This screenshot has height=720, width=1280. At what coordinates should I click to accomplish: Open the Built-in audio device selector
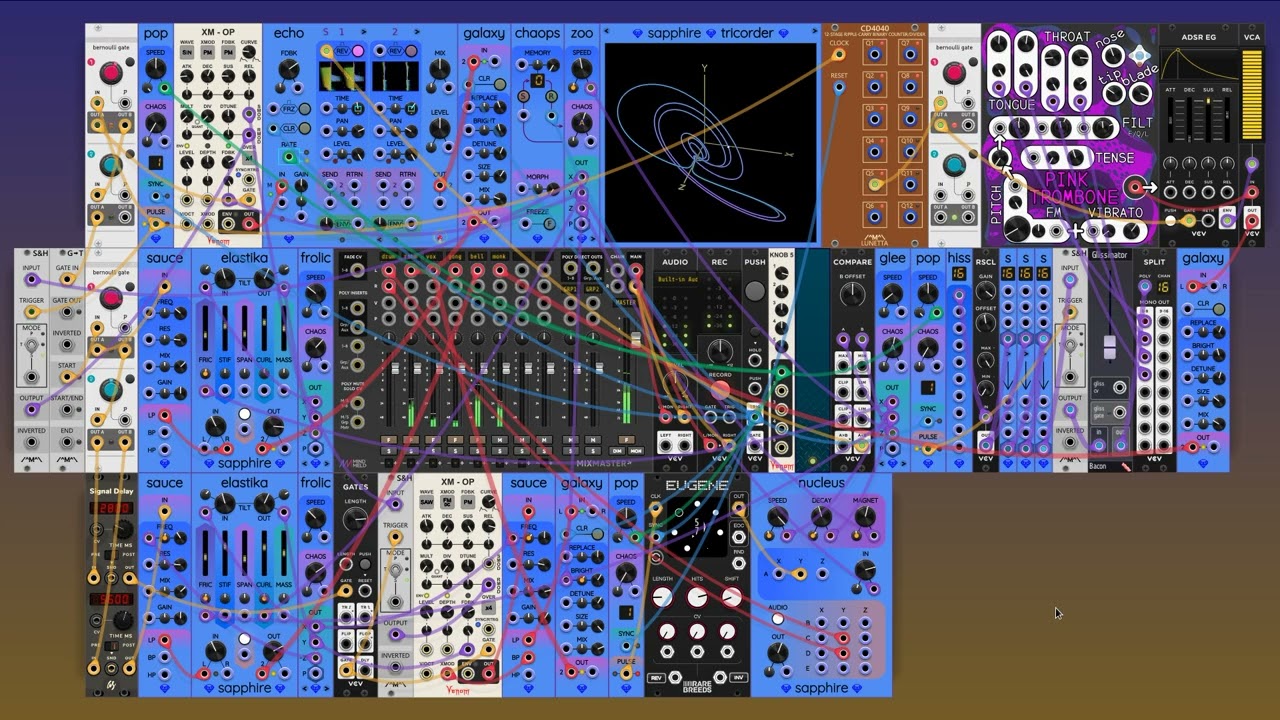point(678,279)
